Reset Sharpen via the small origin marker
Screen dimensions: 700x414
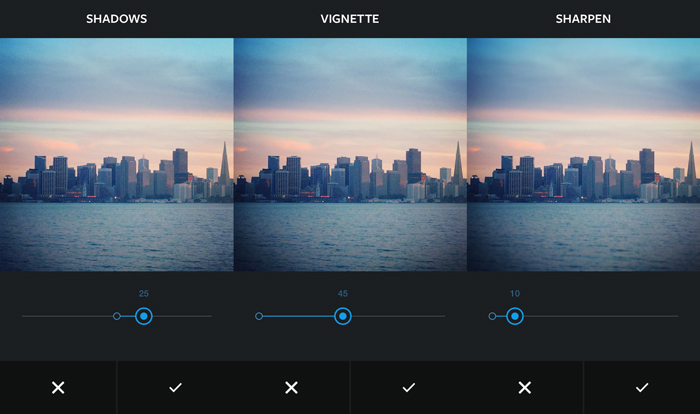(x=492, y=316)
